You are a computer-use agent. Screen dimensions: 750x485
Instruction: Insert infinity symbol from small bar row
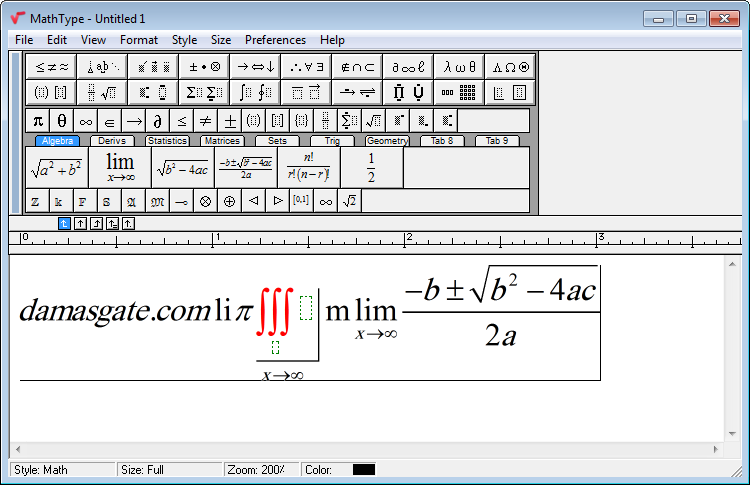click(86, 121)
